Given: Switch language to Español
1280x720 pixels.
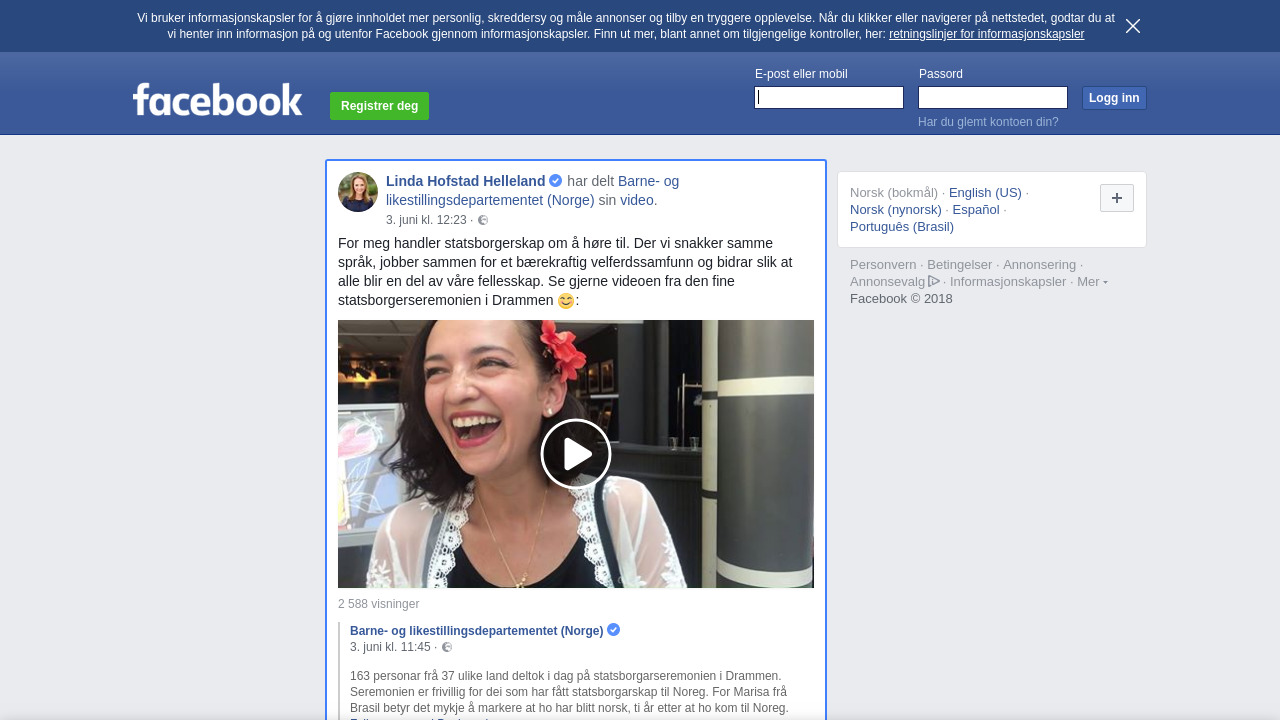Looking at the screenshot, I should click(976, 209).
